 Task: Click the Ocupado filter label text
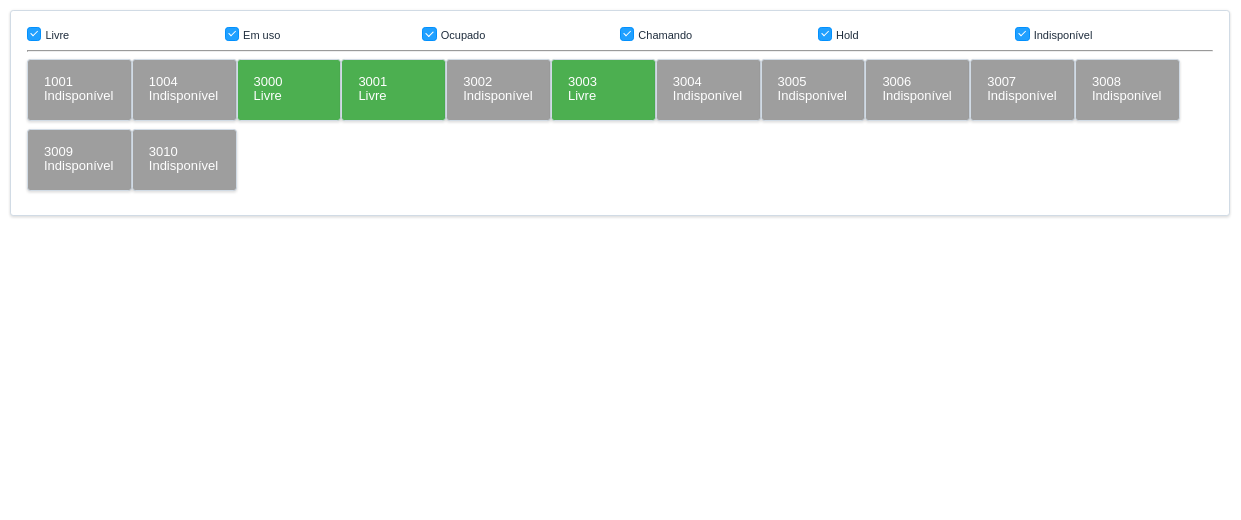coord(463,35)
